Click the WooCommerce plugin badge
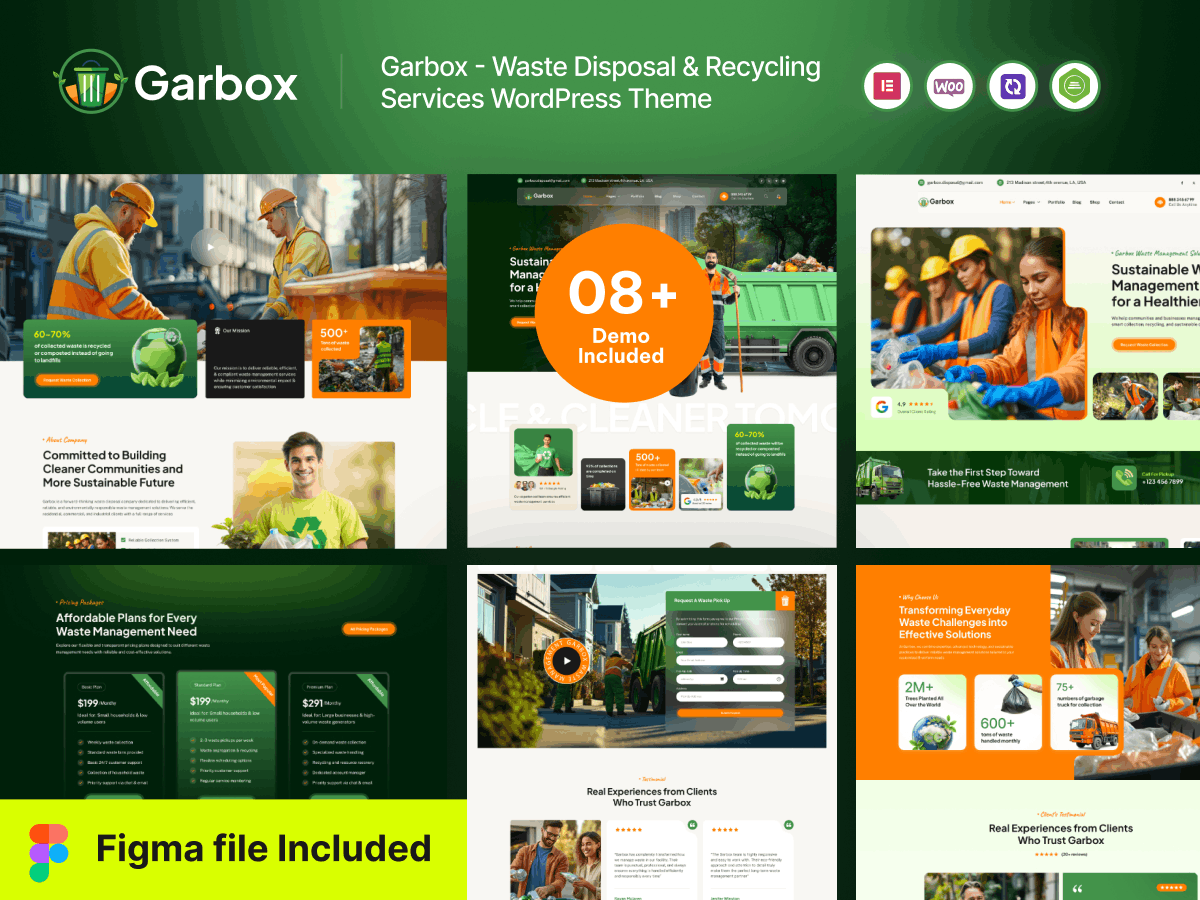 [950, 87]
